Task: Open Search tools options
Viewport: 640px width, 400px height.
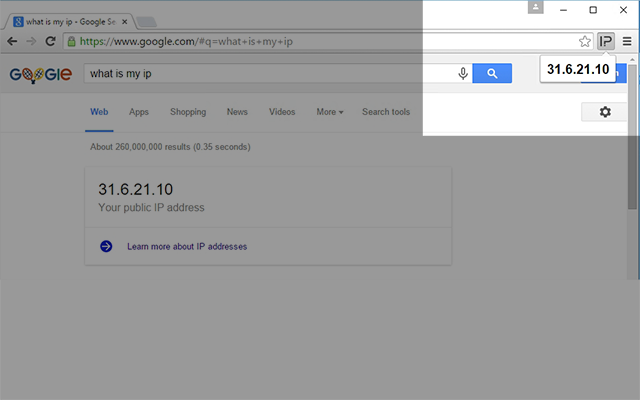Action: point(386,112)
